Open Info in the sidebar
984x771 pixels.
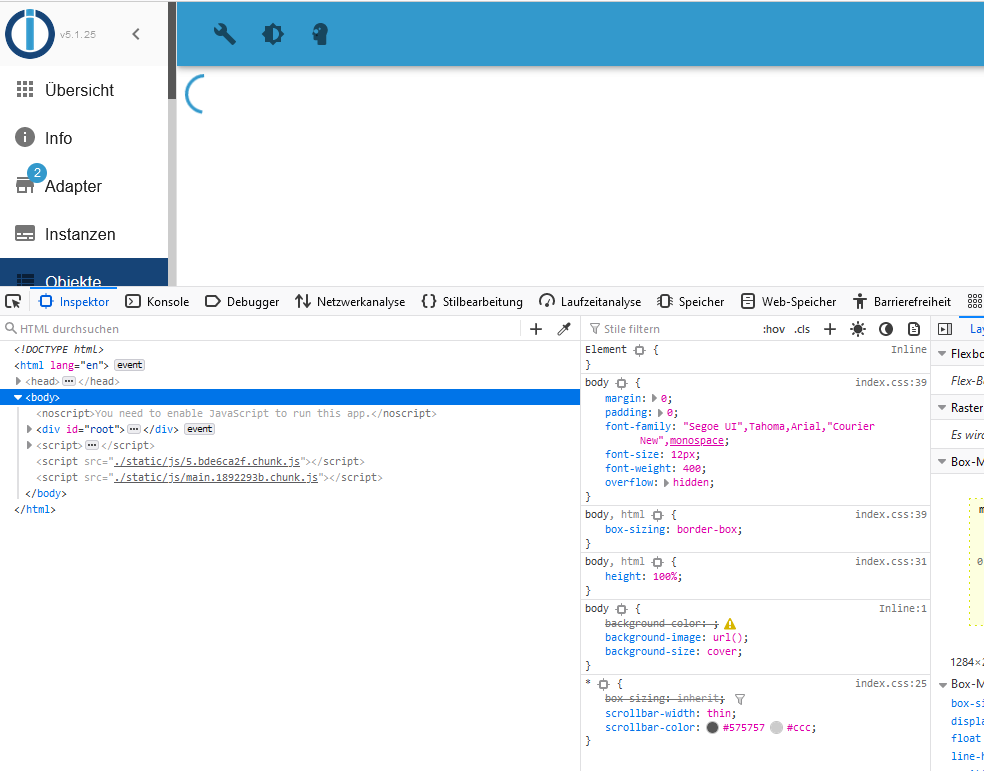click(84, 138)
